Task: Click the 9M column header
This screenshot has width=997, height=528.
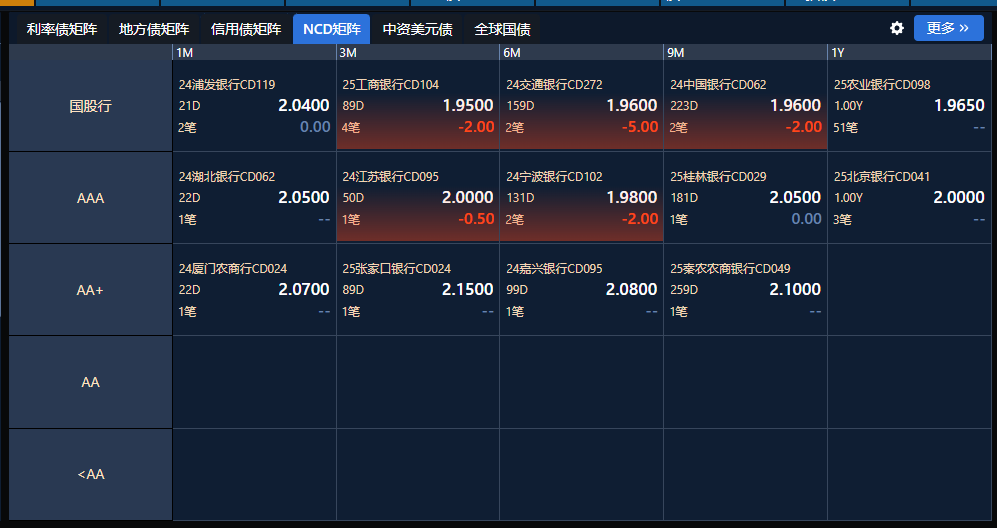Action: (746, 52)
